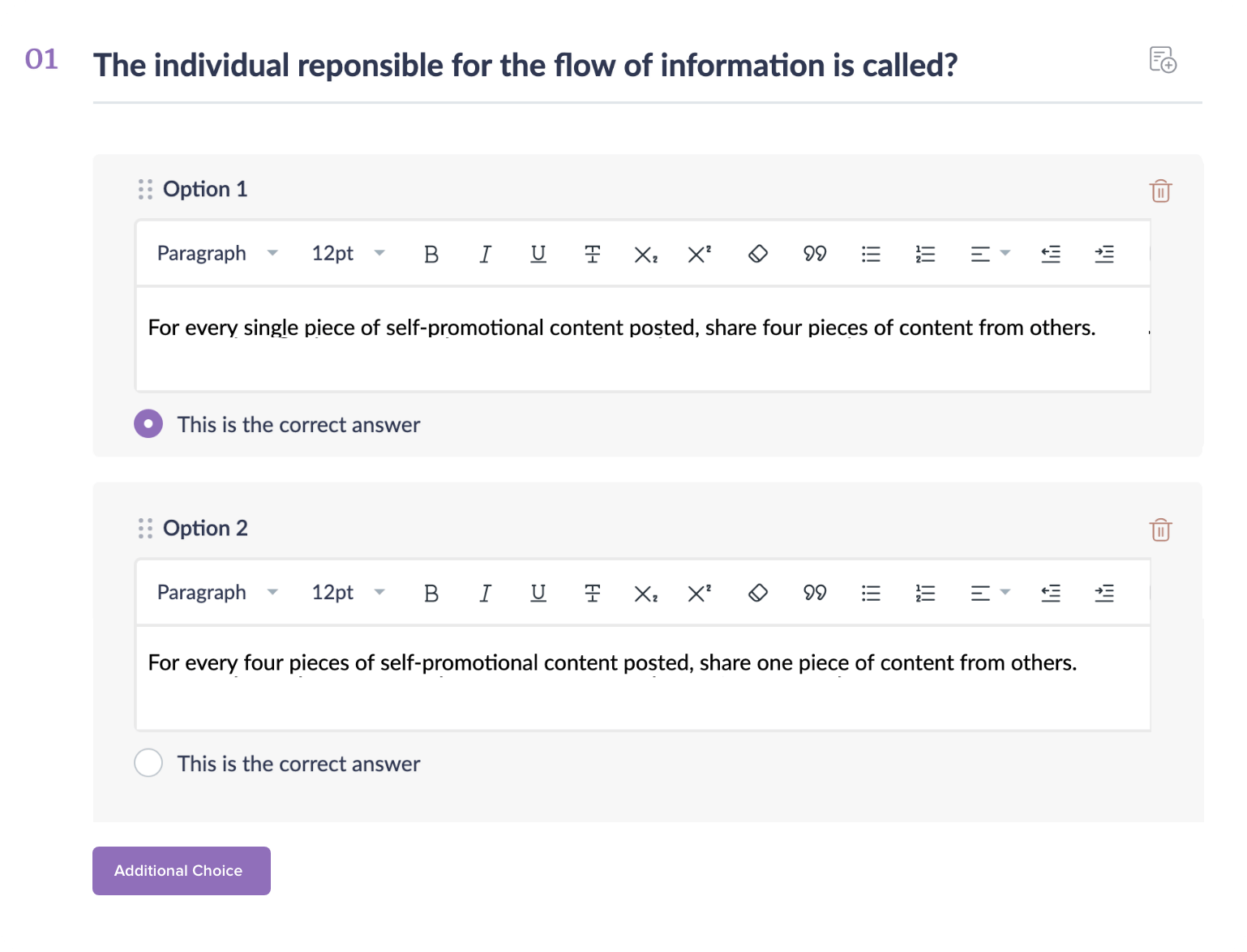The width and height of the screenshot is (1247, 952).
Task: Clear formatting with Option 1 eraser icon
Action: click(x=757, y=255)
